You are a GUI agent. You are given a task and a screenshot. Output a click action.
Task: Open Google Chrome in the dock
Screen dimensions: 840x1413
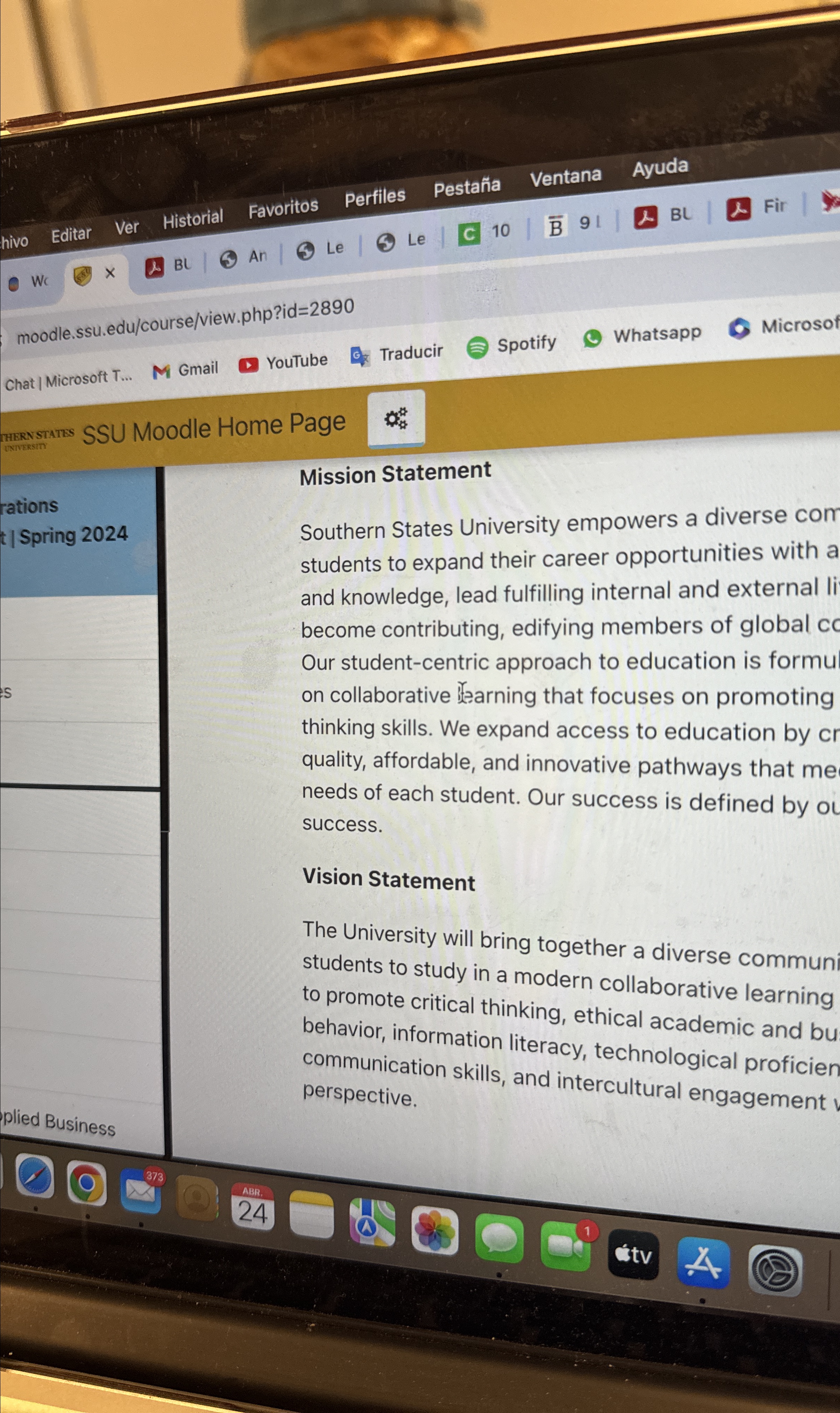click(x=87, y=1183)
